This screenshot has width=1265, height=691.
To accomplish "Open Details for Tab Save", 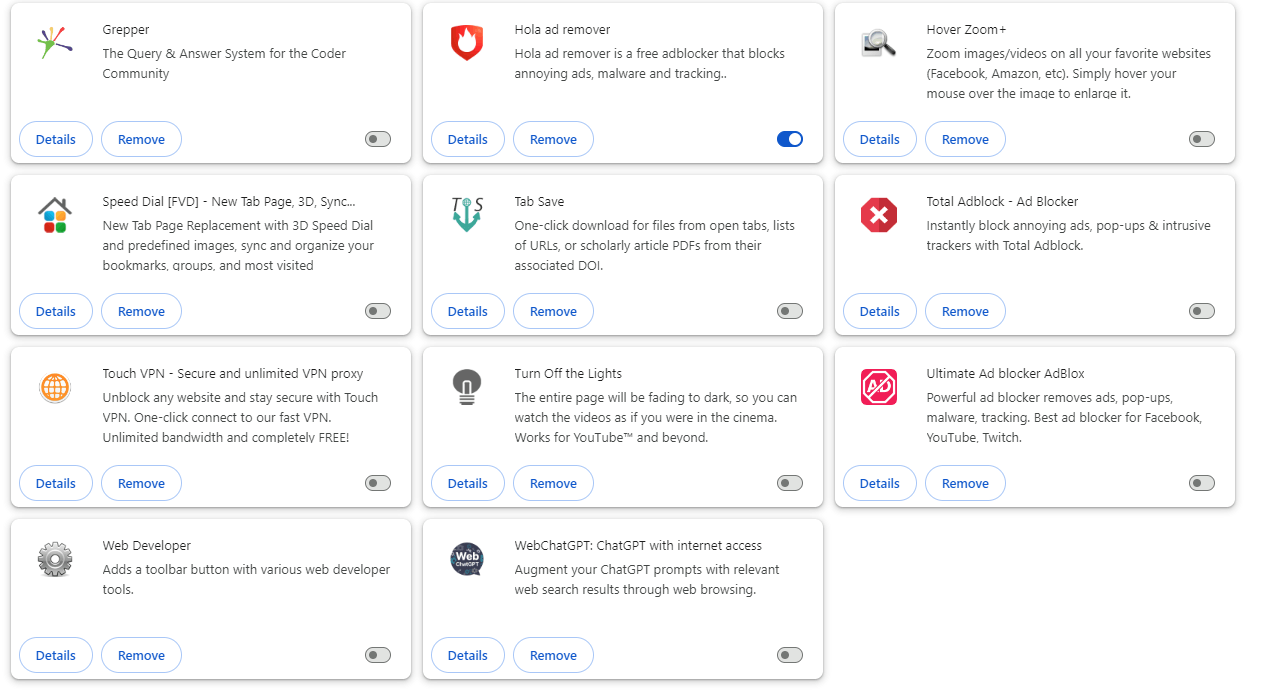I will (467, 311).
